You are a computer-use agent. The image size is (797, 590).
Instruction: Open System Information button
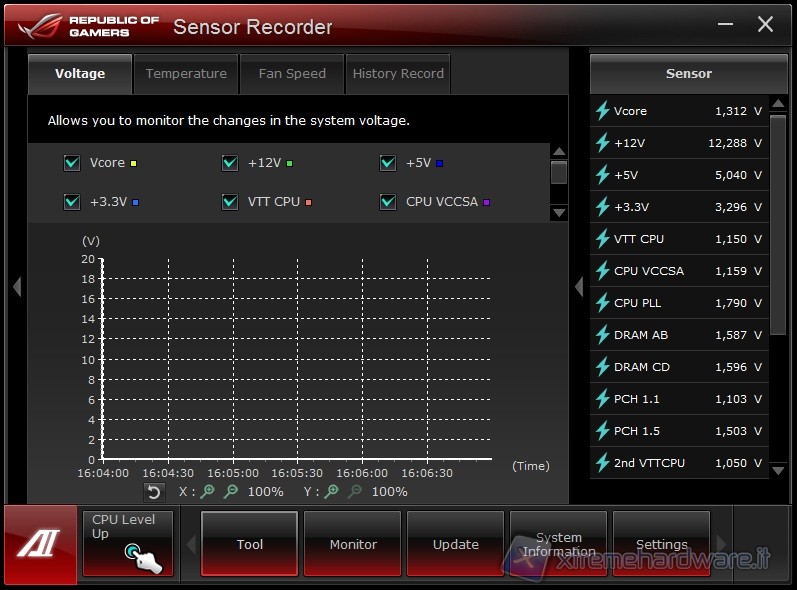558,544
